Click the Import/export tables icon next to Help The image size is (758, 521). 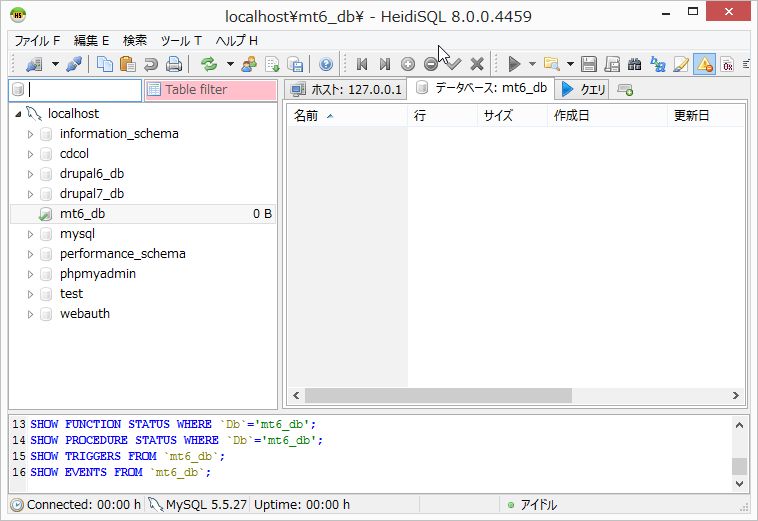[x=295, y=64]
